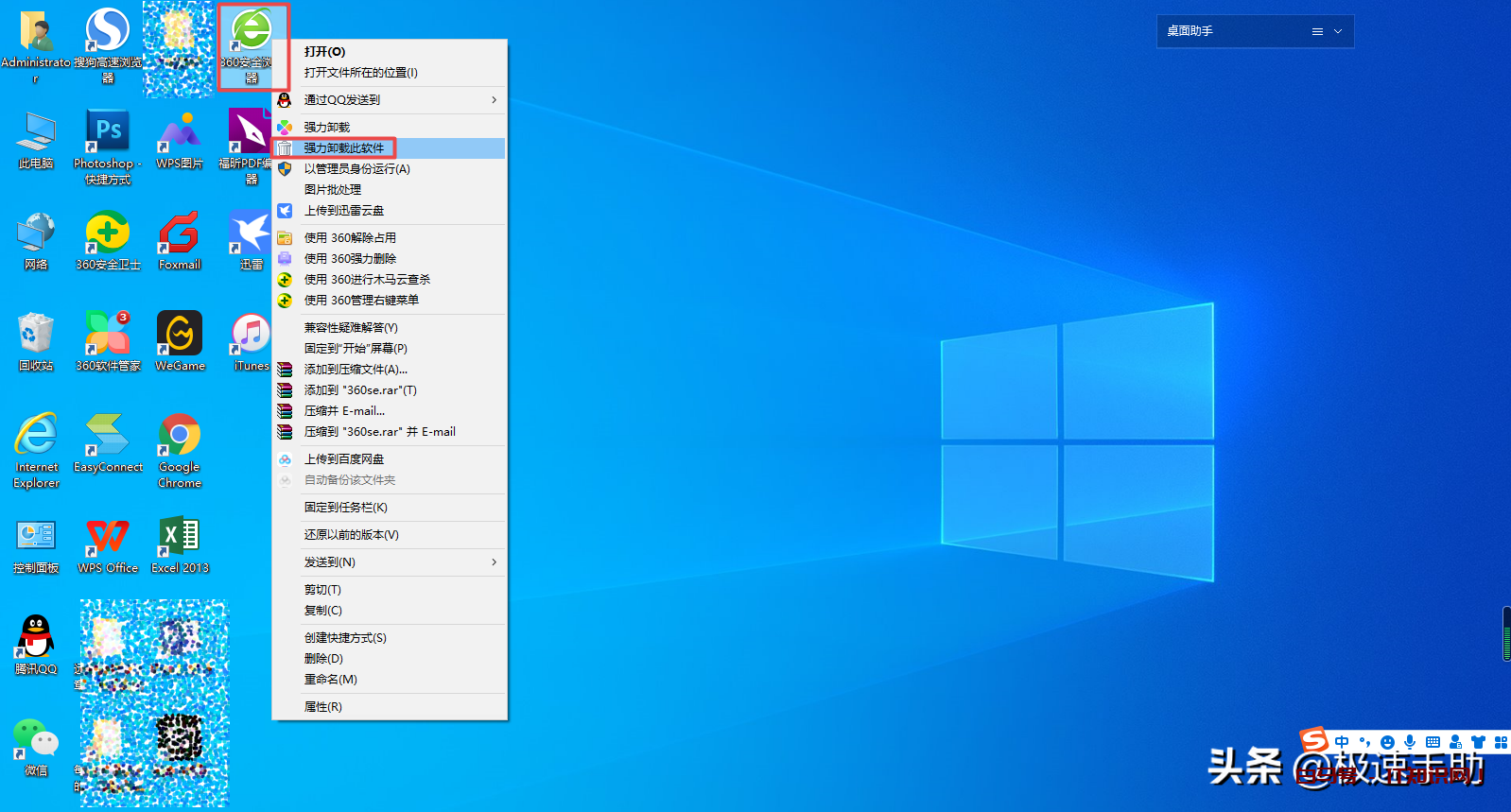The width and height of the screenshot is (1511, 812).
Task: Click the Excel 2013 desktop icon
Action: 180,539
